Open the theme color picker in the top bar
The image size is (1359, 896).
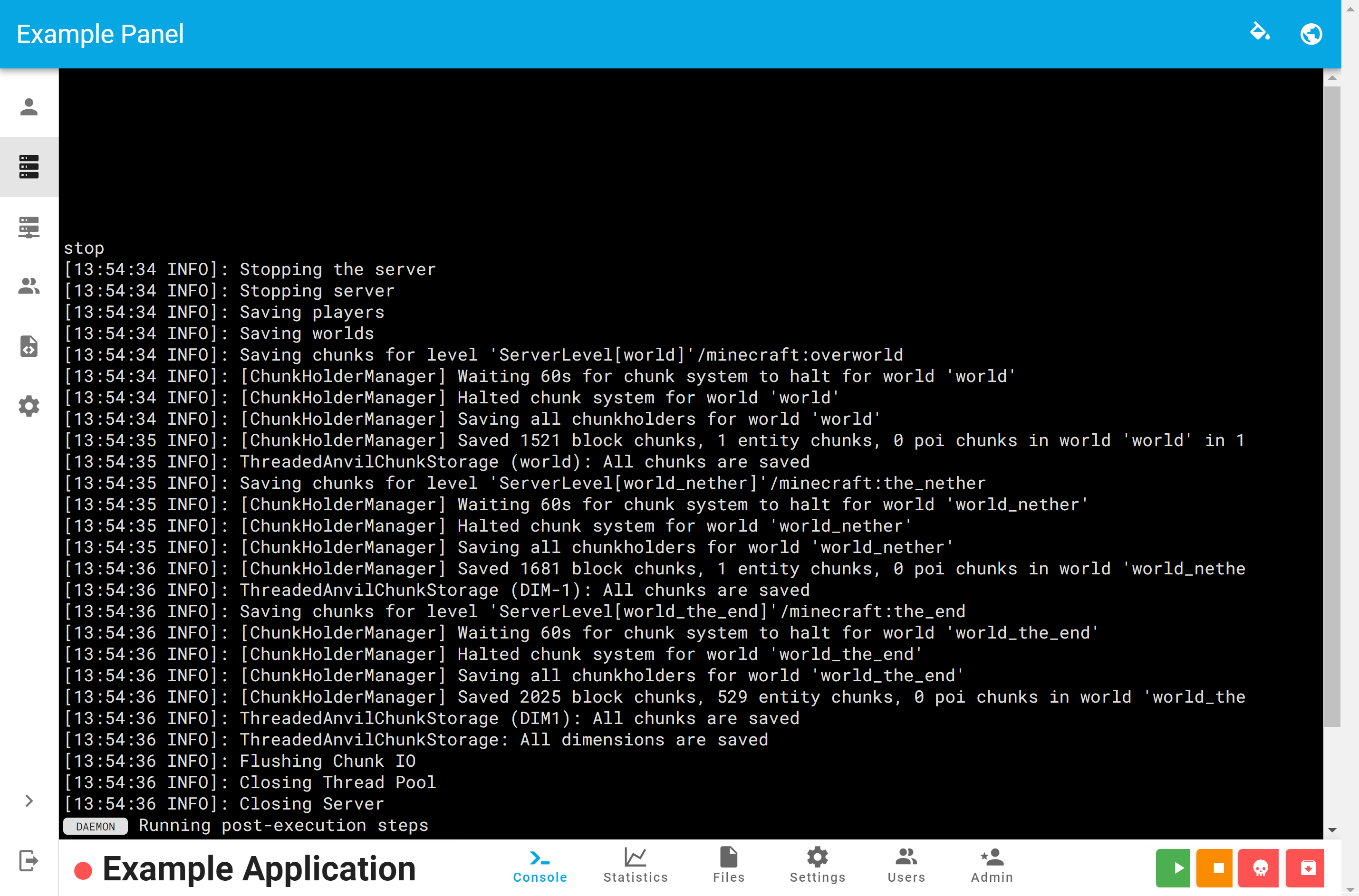point(1261,34)
